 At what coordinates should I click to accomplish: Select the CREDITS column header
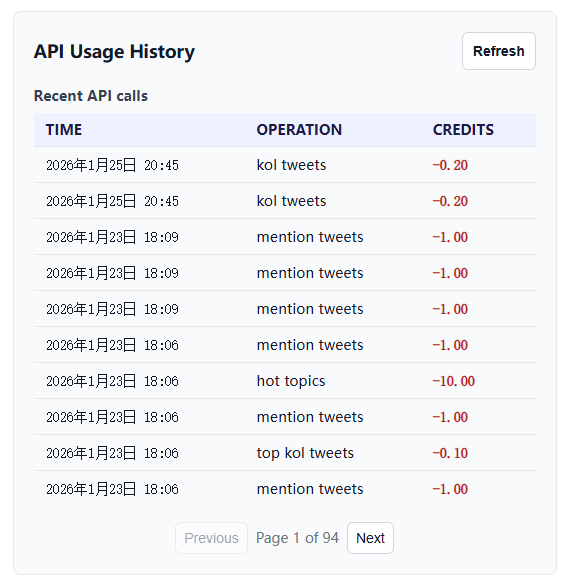coord(463,130)
